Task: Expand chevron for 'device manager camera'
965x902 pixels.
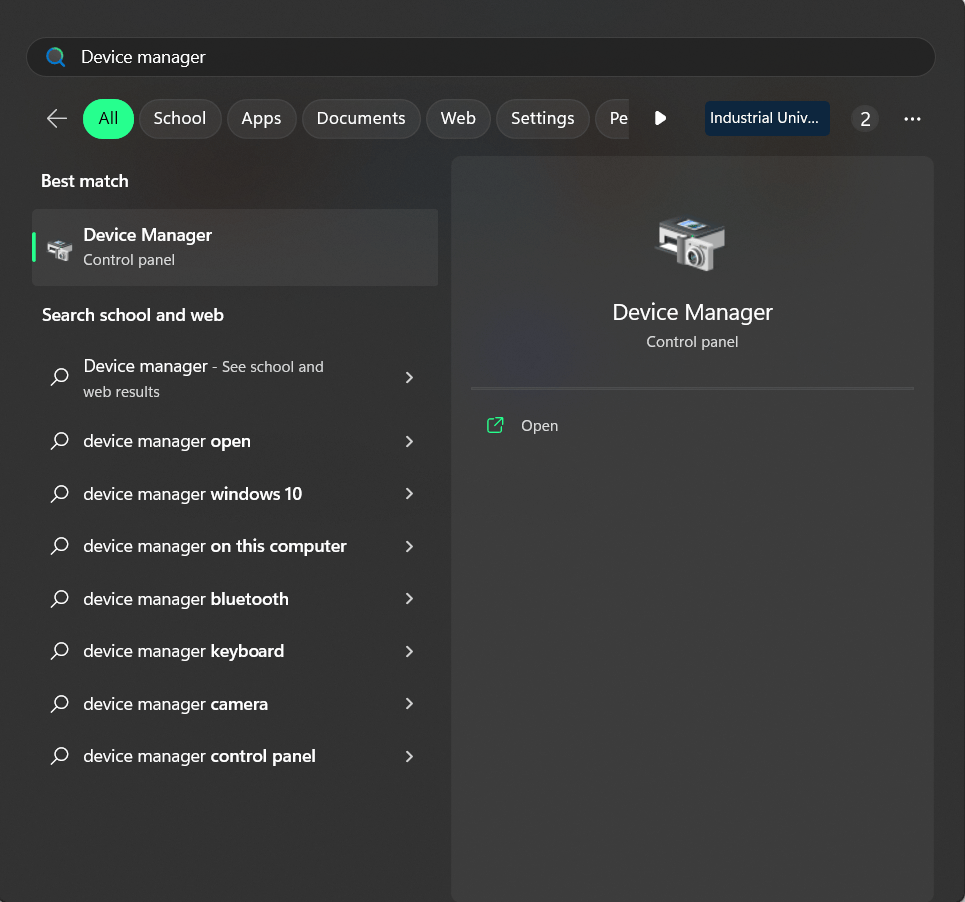Action: tap(409, 704)
